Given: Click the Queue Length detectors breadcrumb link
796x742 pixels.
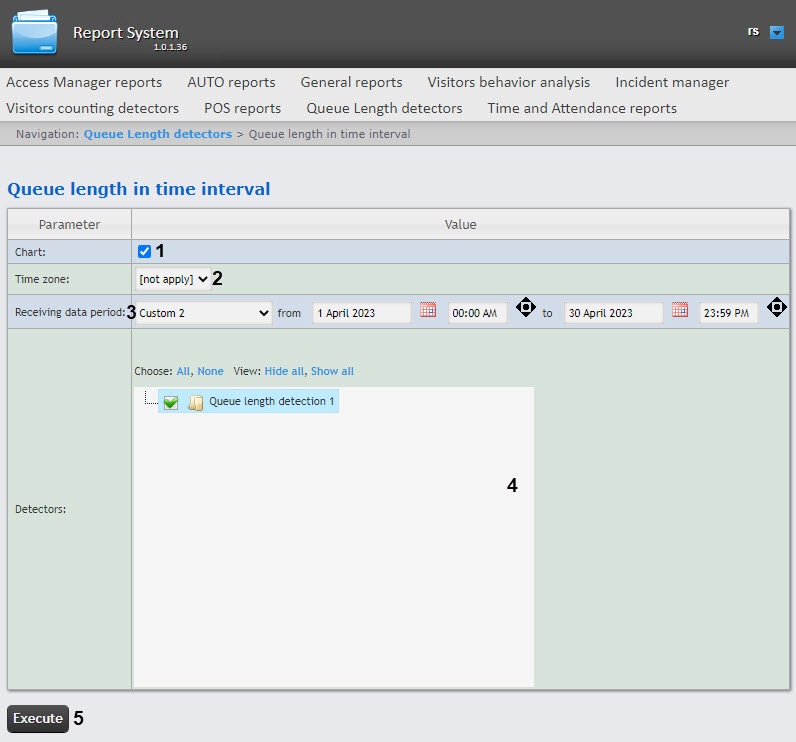Looking at the screenshot, I should click(157, 133).
